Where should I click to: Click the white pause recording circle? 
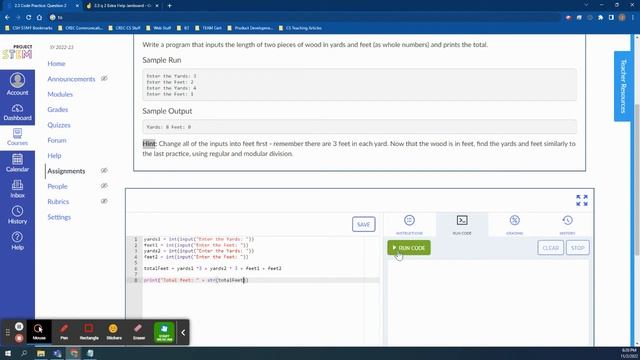coord(19,327)
